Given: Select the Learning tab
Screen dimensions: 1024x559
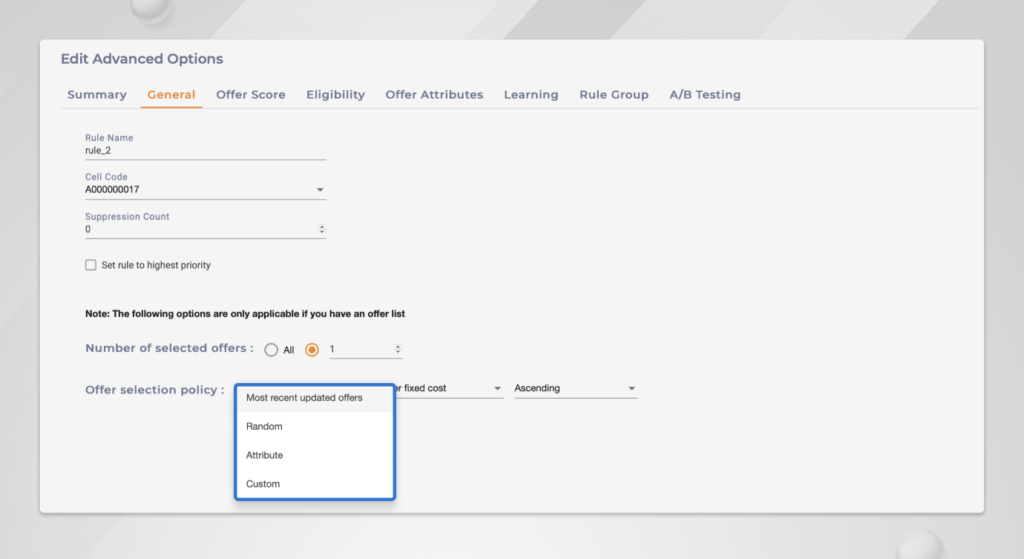Looking at the screenshot, I should coord(530,95).
